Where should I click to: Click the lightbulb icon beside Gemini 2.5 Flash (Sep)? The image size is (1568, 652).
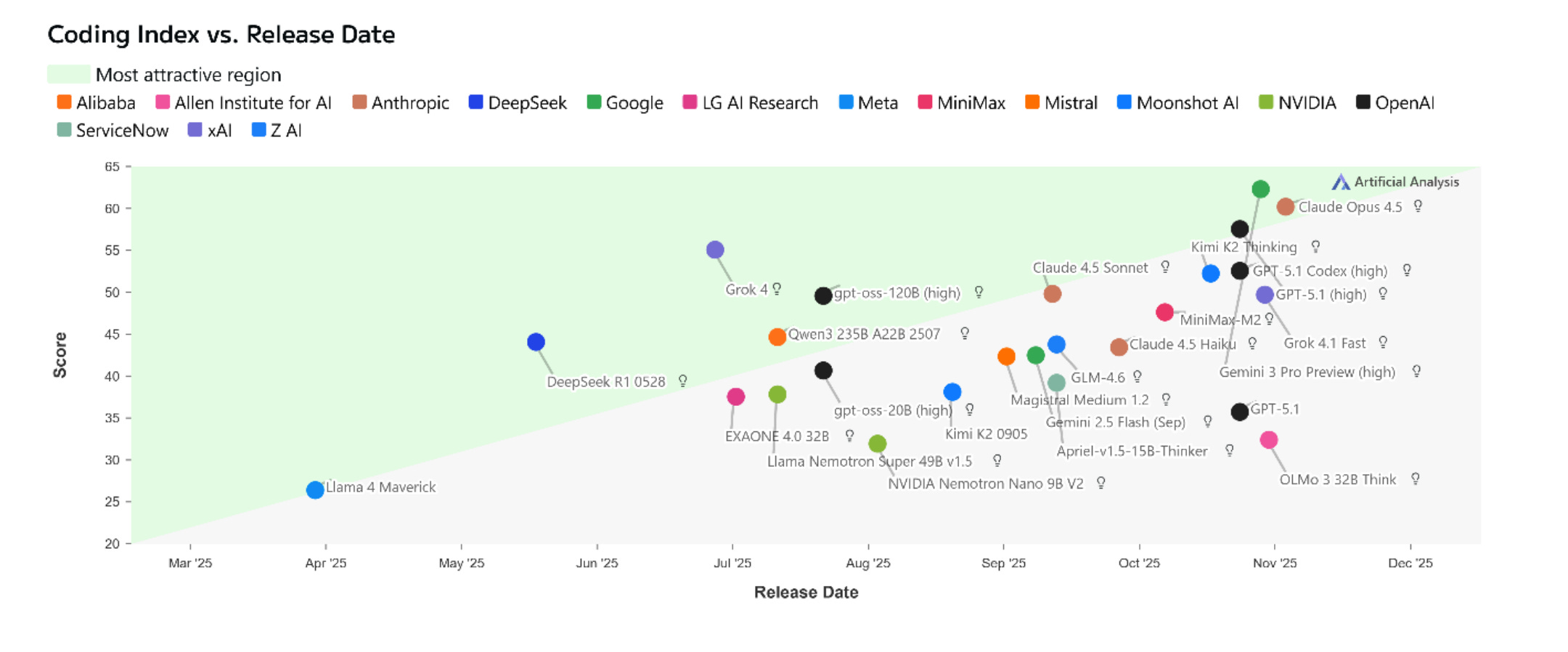point(1207,422)
